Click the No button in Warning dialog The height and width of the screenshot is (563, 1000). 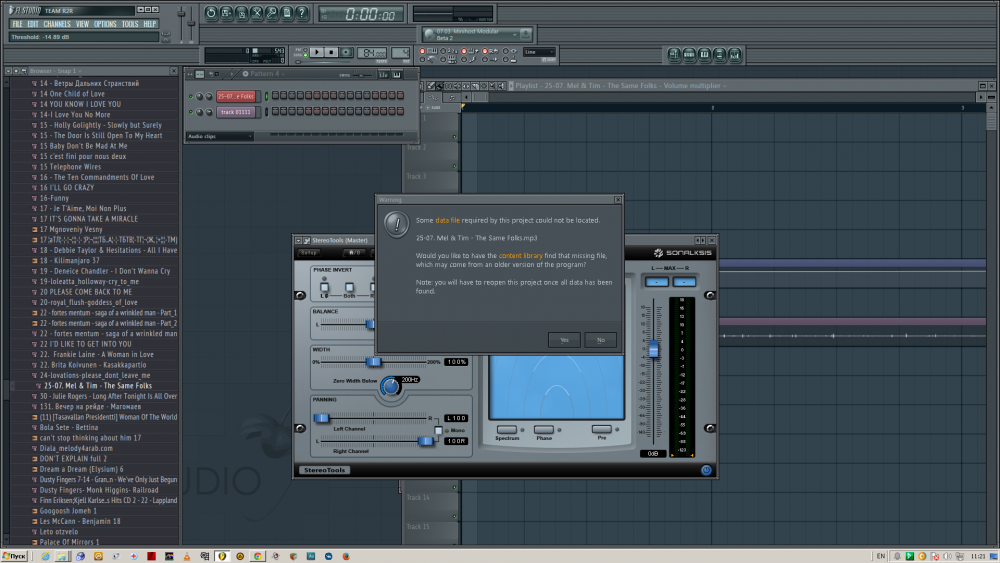point(601,340)
